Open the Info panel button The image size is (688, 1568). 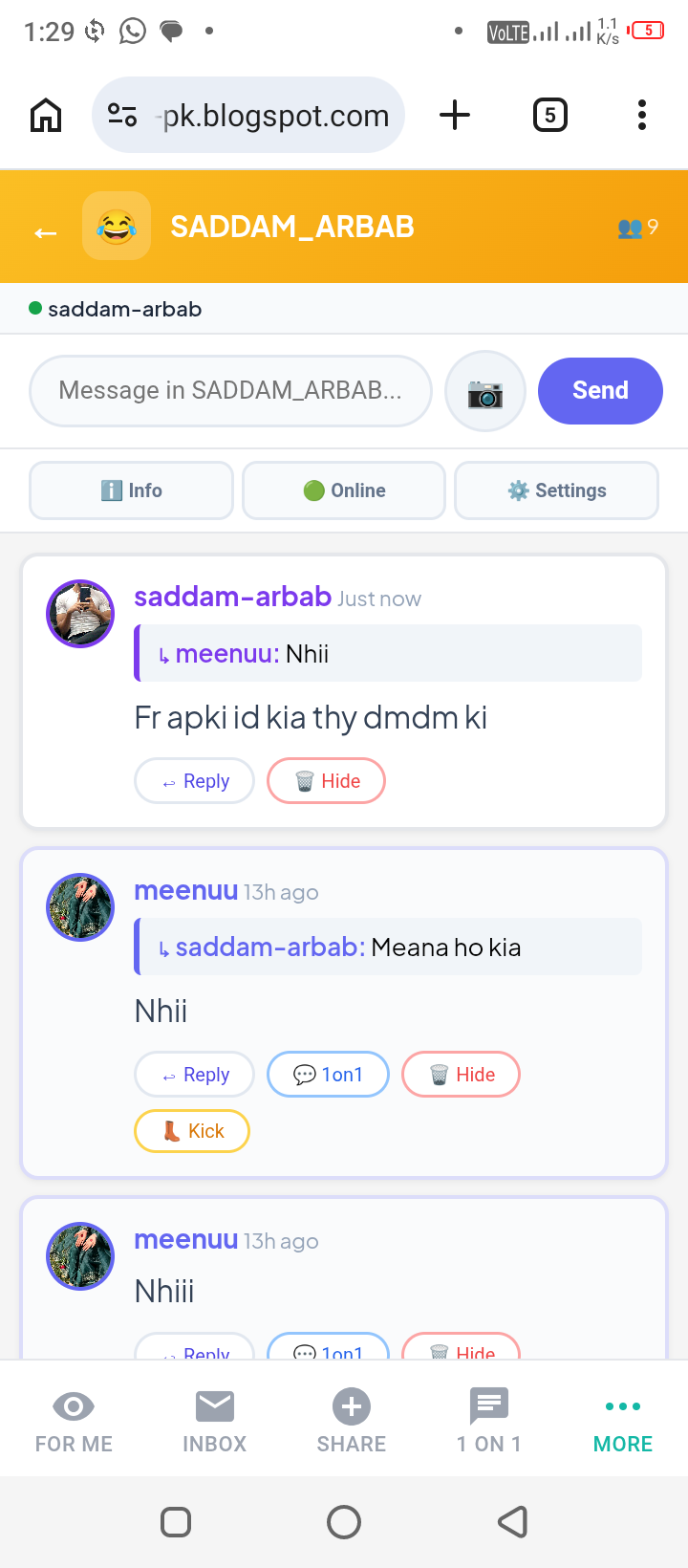point(132,490)
